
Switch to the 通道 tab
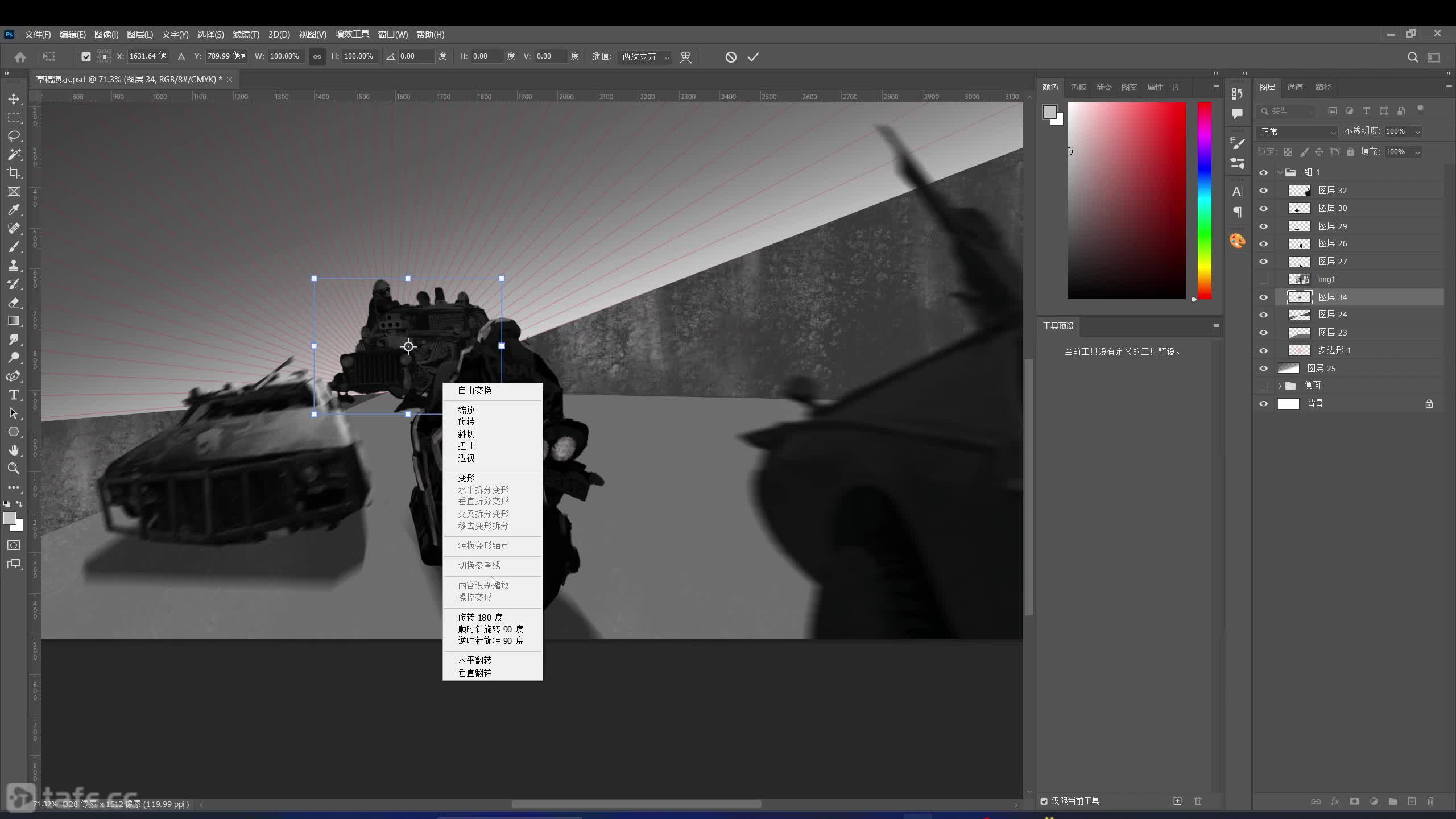click(1295, 87)
